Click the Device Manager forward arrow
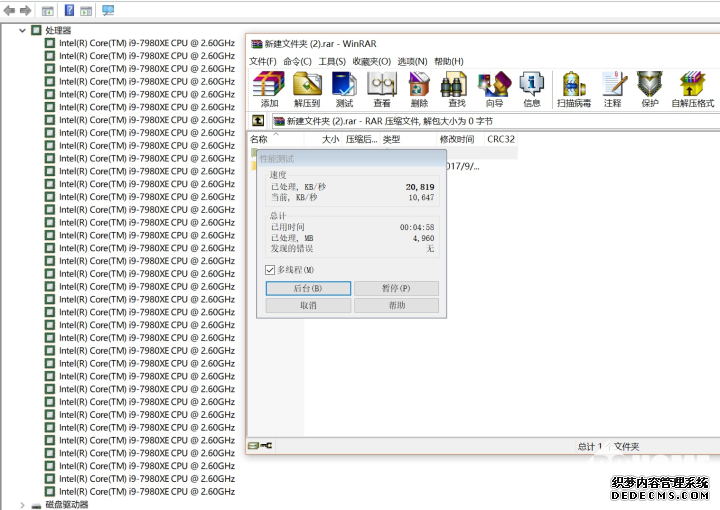720x510 pixels. (26, 10)
